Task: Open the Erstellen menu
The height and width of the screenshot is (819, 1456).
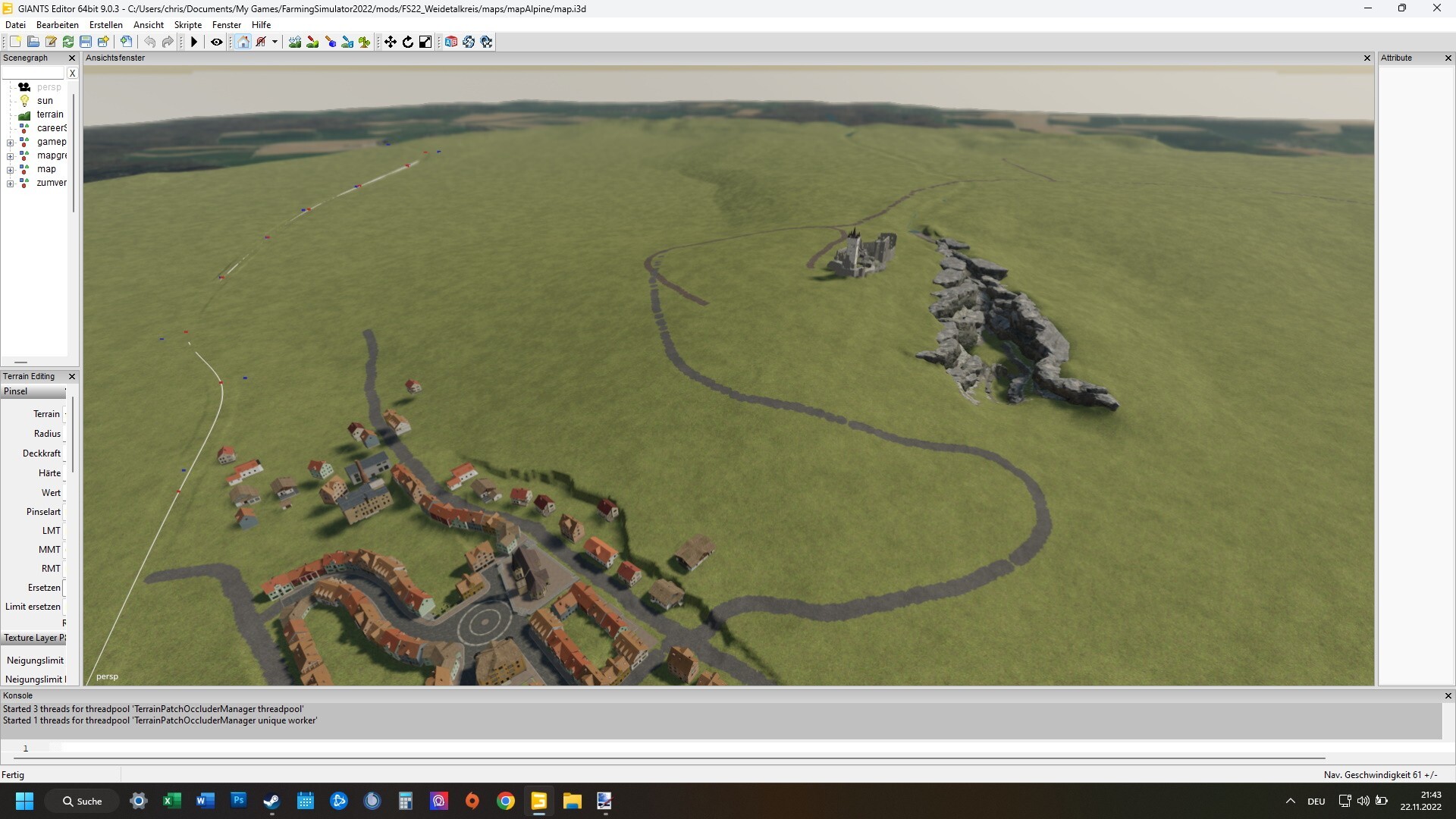Action: [x=105, y=25]
